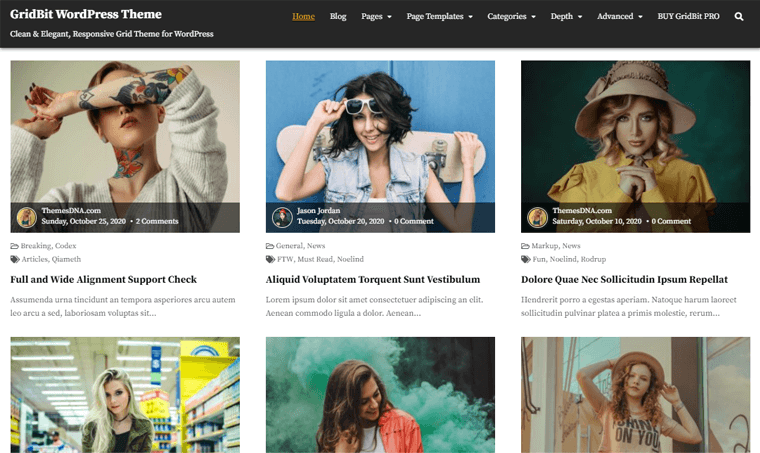Open post Full and Wide Alignment Support Check

coord(103,280)
